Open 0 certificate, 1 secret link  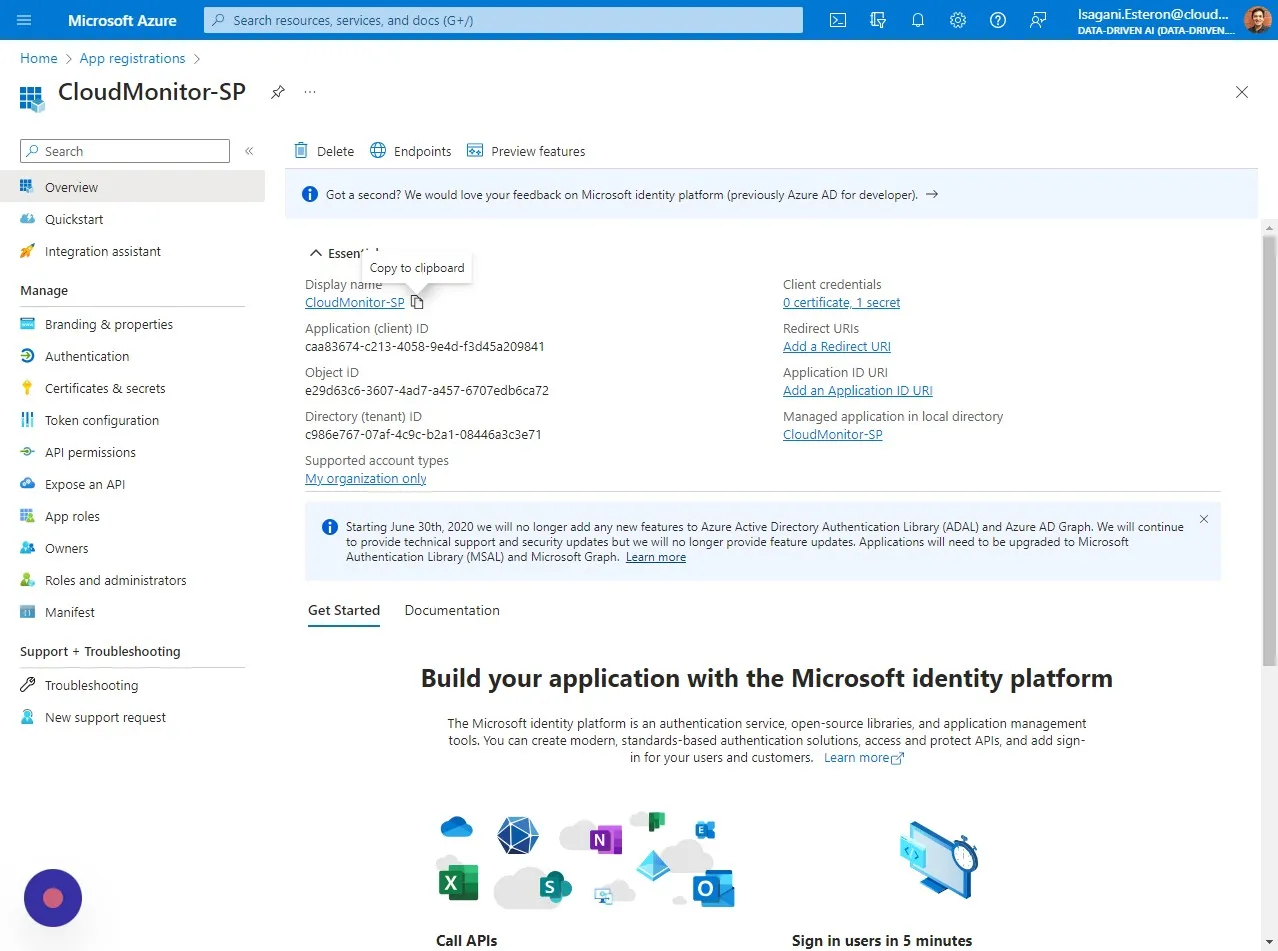click(841, 303)
